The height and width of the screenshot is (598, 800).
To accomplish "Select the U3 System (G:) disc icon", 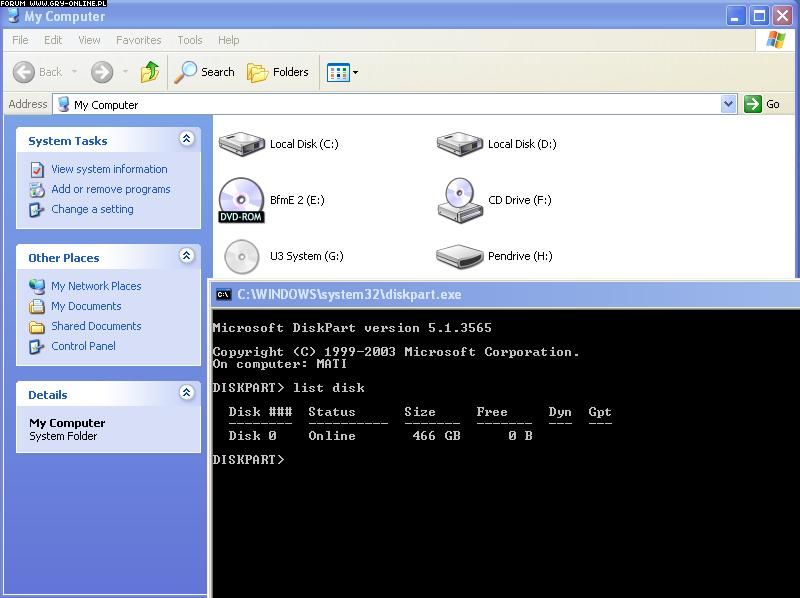I will pos(242,256).
